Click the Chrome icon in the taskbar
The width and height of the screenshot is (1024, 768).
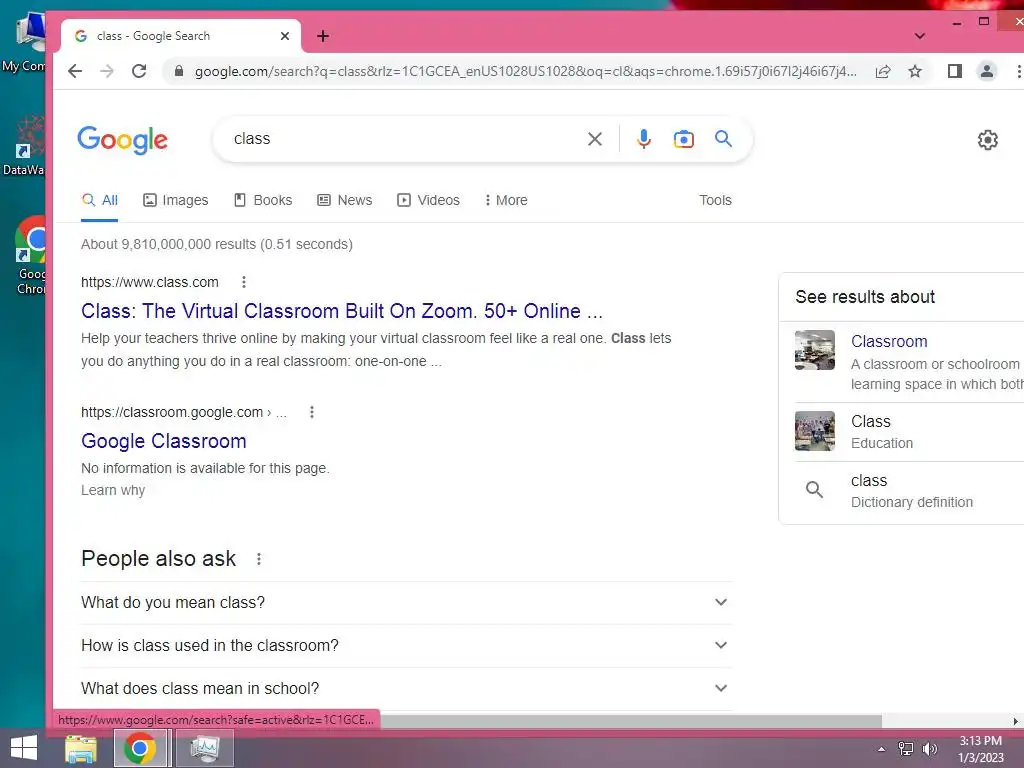(x=140, y=748)
